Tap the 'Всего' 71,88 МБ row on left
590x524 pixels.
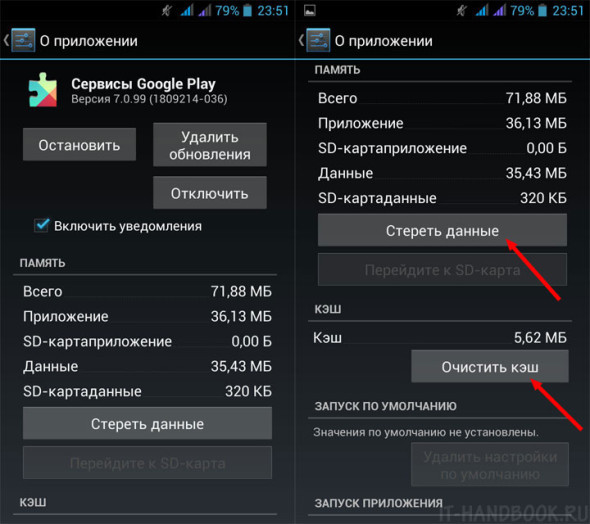pyautogui.click(x=148, y=291)
